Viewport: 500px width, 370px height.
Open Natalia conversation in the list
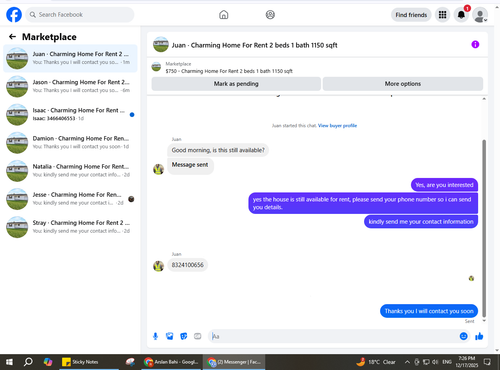coord(70,171)
